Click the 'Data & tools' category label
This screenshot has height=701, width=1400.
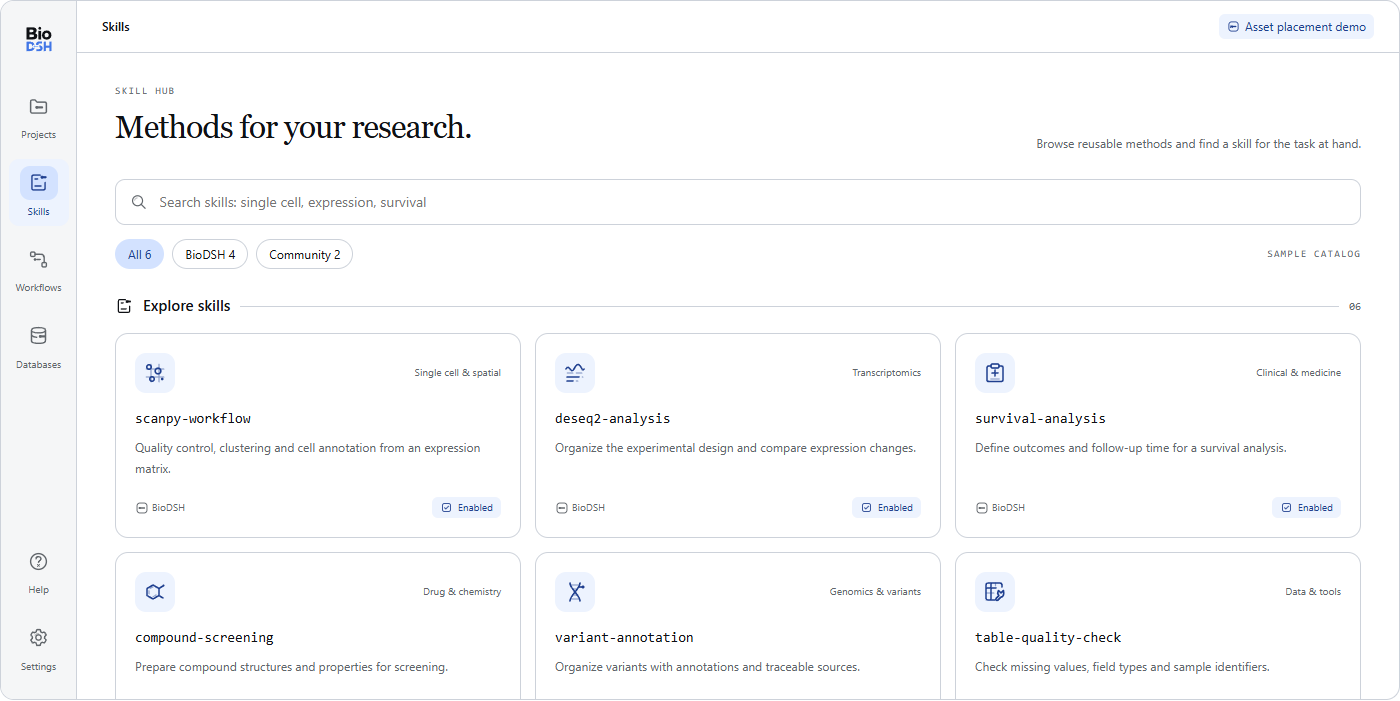coord(1313,592)
